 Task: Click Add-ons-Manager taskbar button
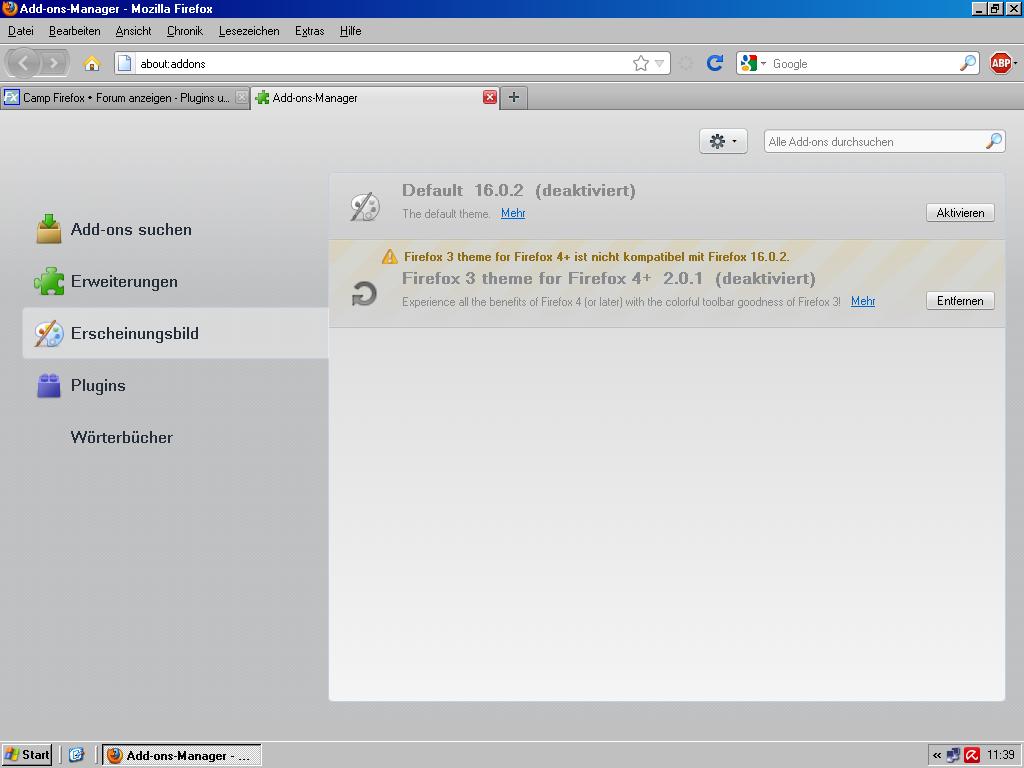click(x=182, y=755)
